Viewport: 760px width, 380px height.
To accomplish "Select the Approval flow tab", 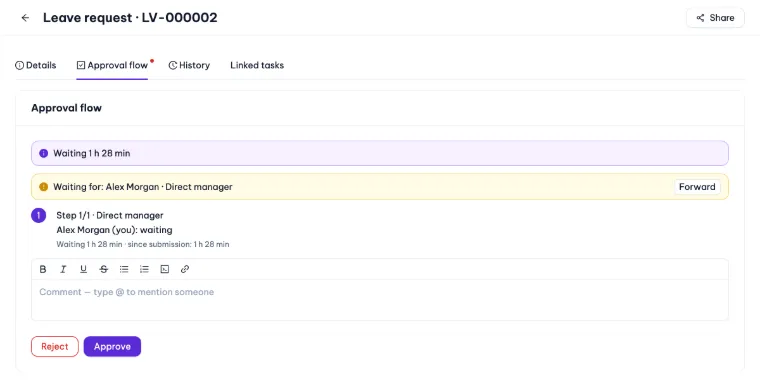I will pos(112,65).
